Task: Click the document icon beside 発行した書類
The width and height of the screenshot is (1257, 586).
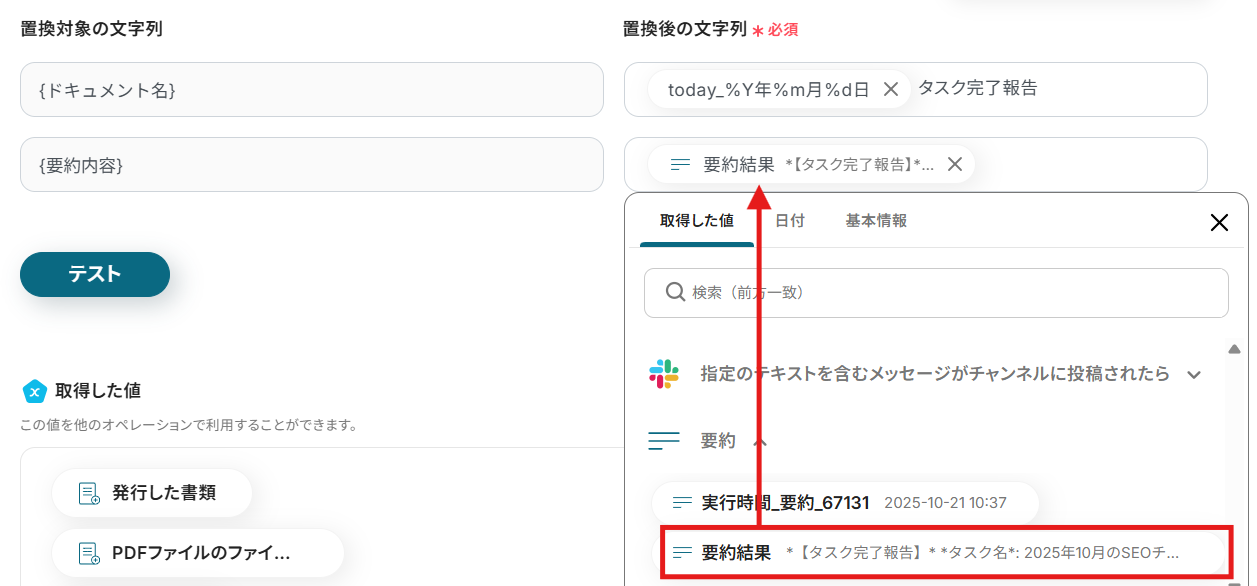Action: coord(90,493)
